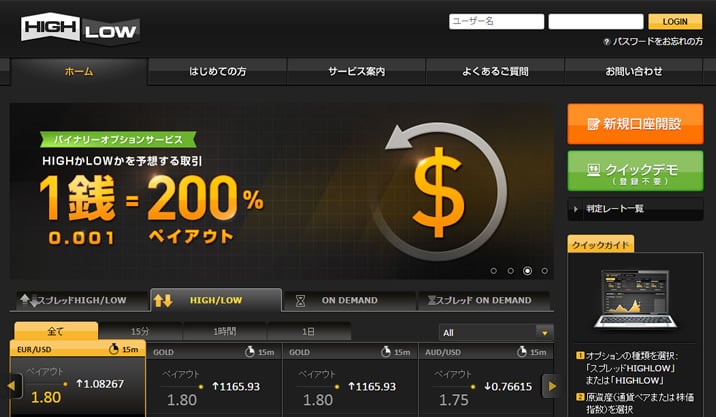Click the 1.08267 EUR/USD rate
716x417 pixels.
[x=100, y=384]
